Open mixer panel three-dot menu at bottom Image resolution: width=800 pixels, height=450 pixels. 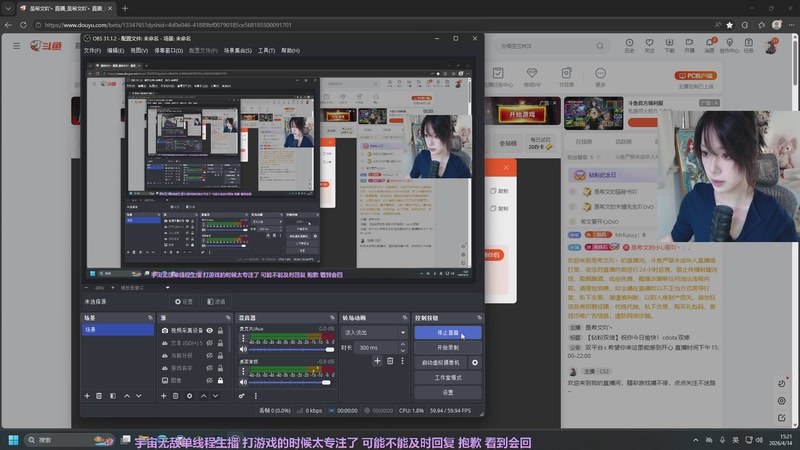tap(256, 396)
